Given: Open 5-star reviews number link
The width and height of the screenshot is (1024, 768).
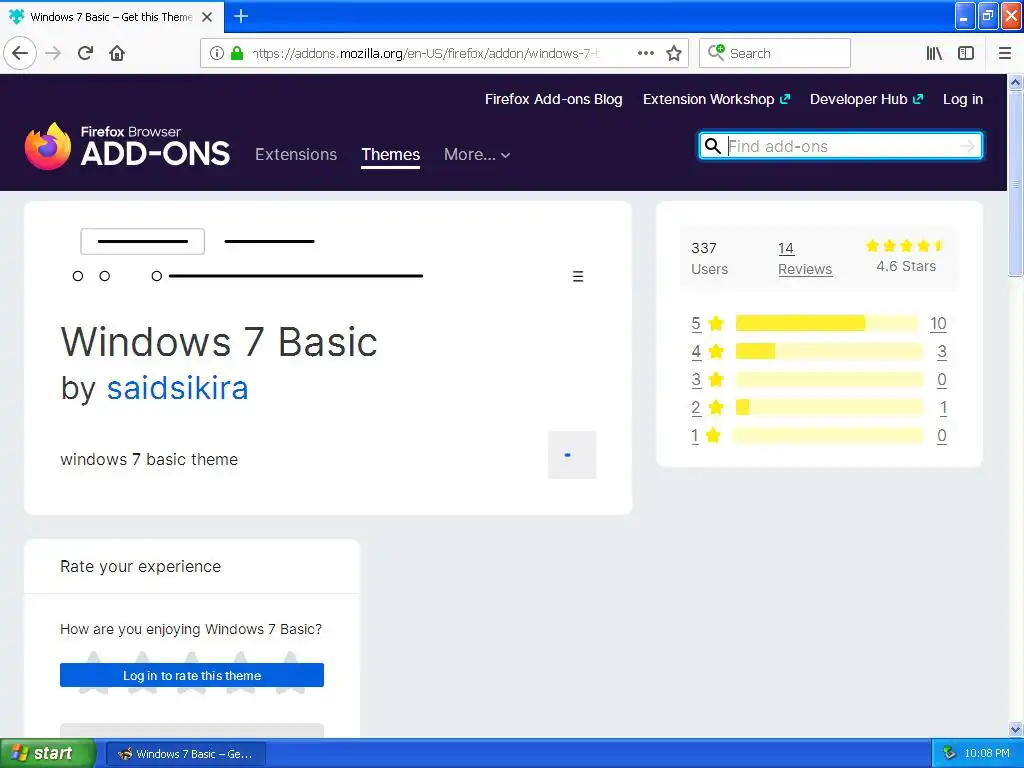Looking at the screenshot, I should tap(696, 324).
